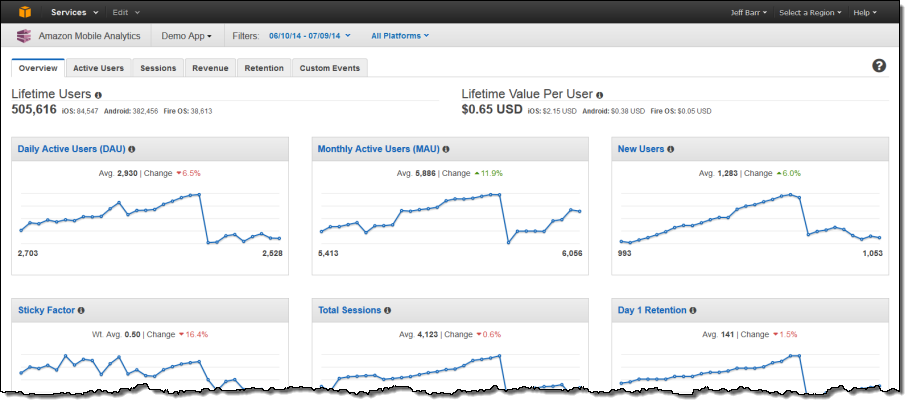Open the Services dropdown menu
910x405 pixels.
click(75, 12)
